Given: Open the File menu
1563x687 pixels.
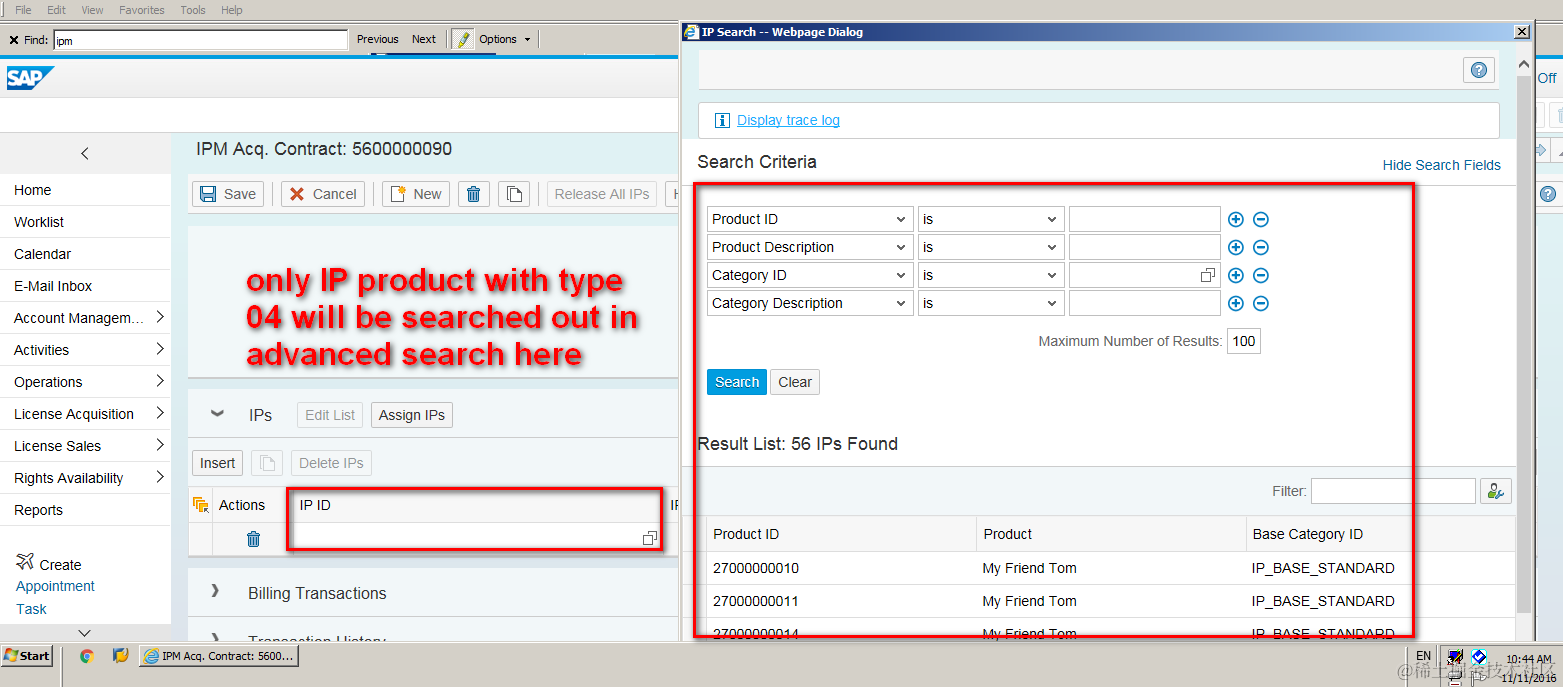Looking at the screenshot, I should (23, 10).
